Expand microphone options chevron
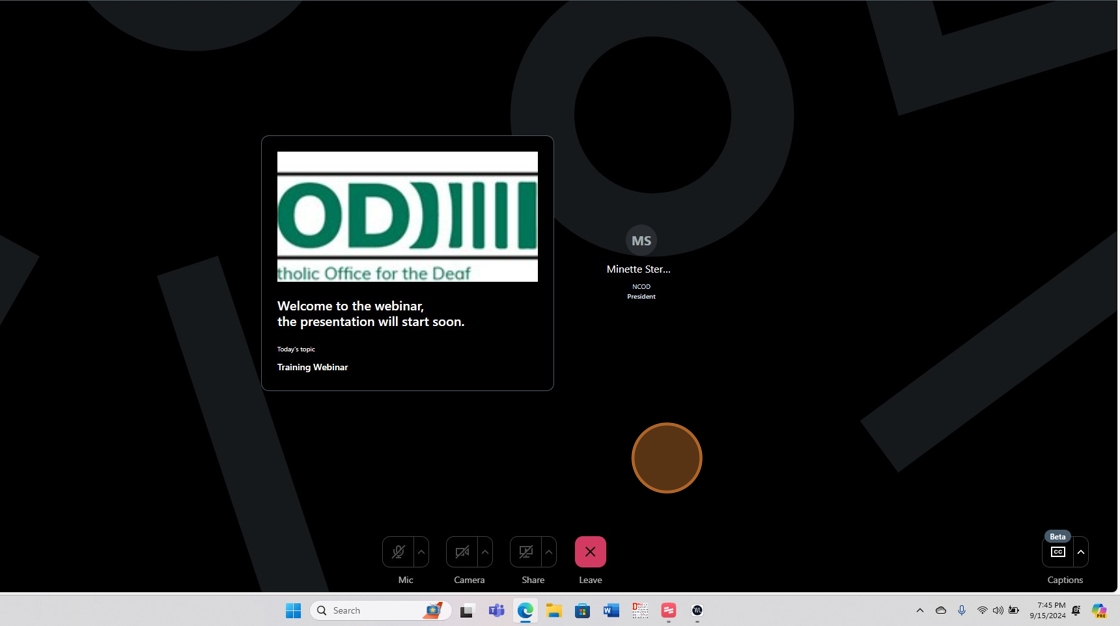Image resolution: width=1120 pixels, height=626 pixels. (x=421, y=552)
